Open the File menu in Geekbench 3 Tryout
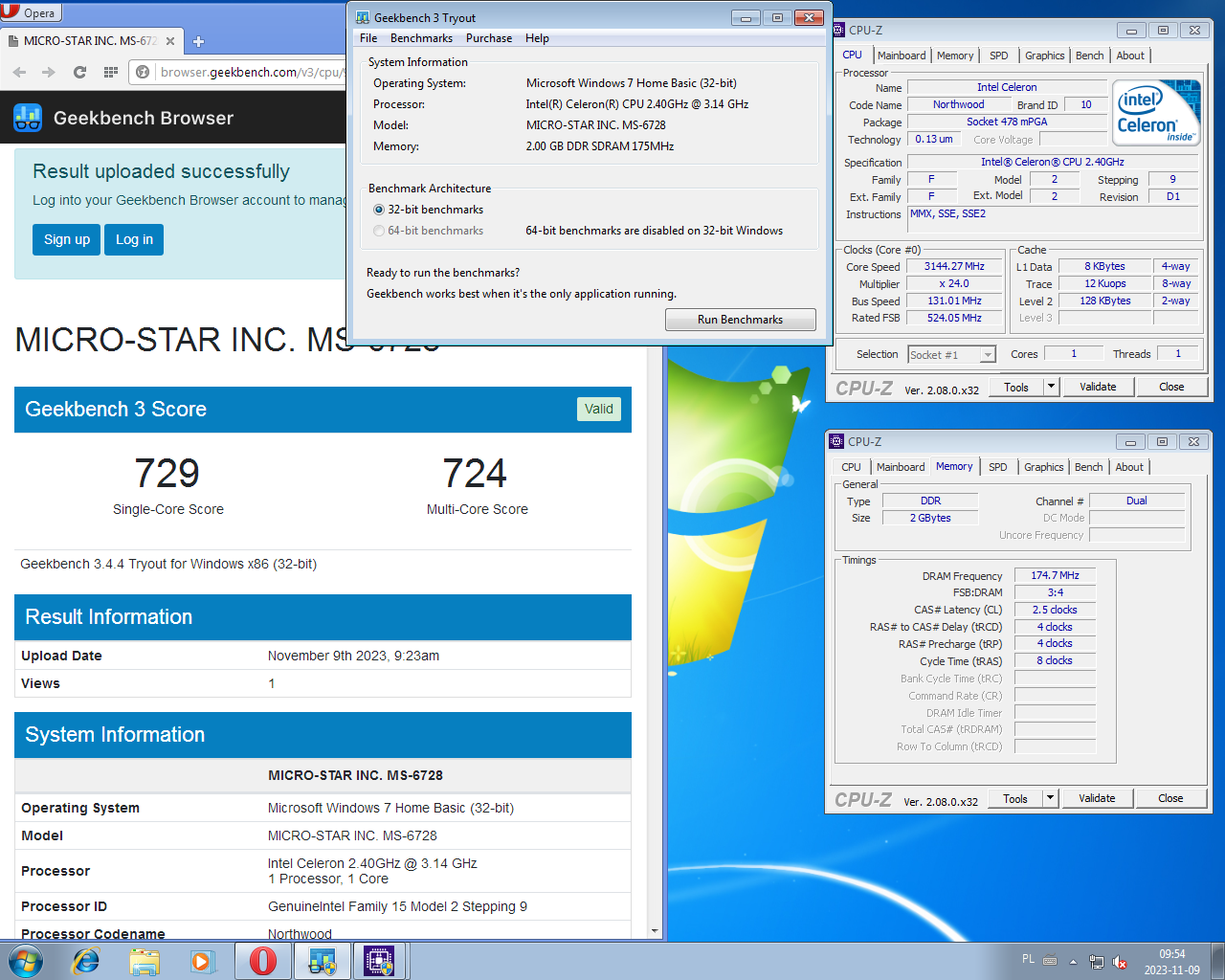 coord(368,38)
